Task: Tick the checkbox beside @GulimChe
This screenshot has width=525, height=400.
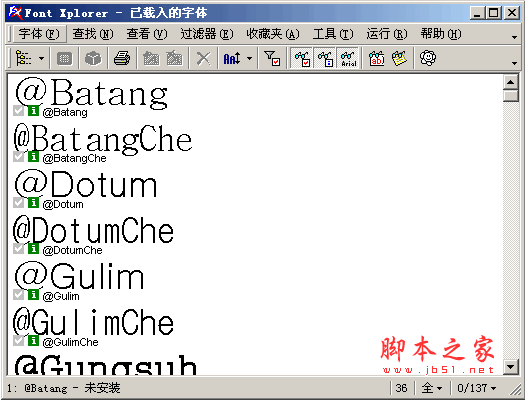Action: [x=18, y=340]
